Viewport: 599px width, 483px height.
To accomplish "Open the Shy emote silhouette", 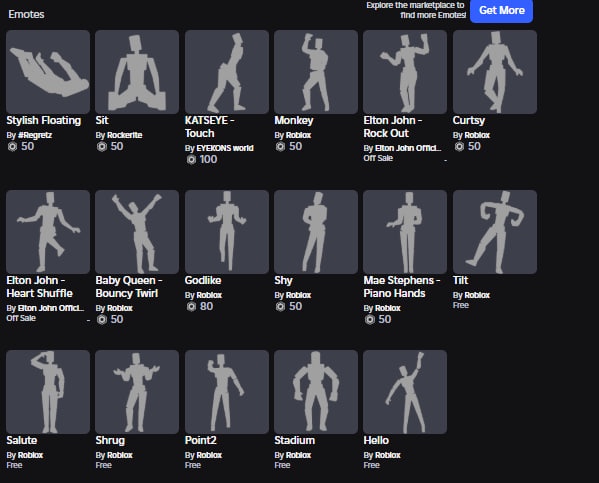I will (x=316, y=232).
